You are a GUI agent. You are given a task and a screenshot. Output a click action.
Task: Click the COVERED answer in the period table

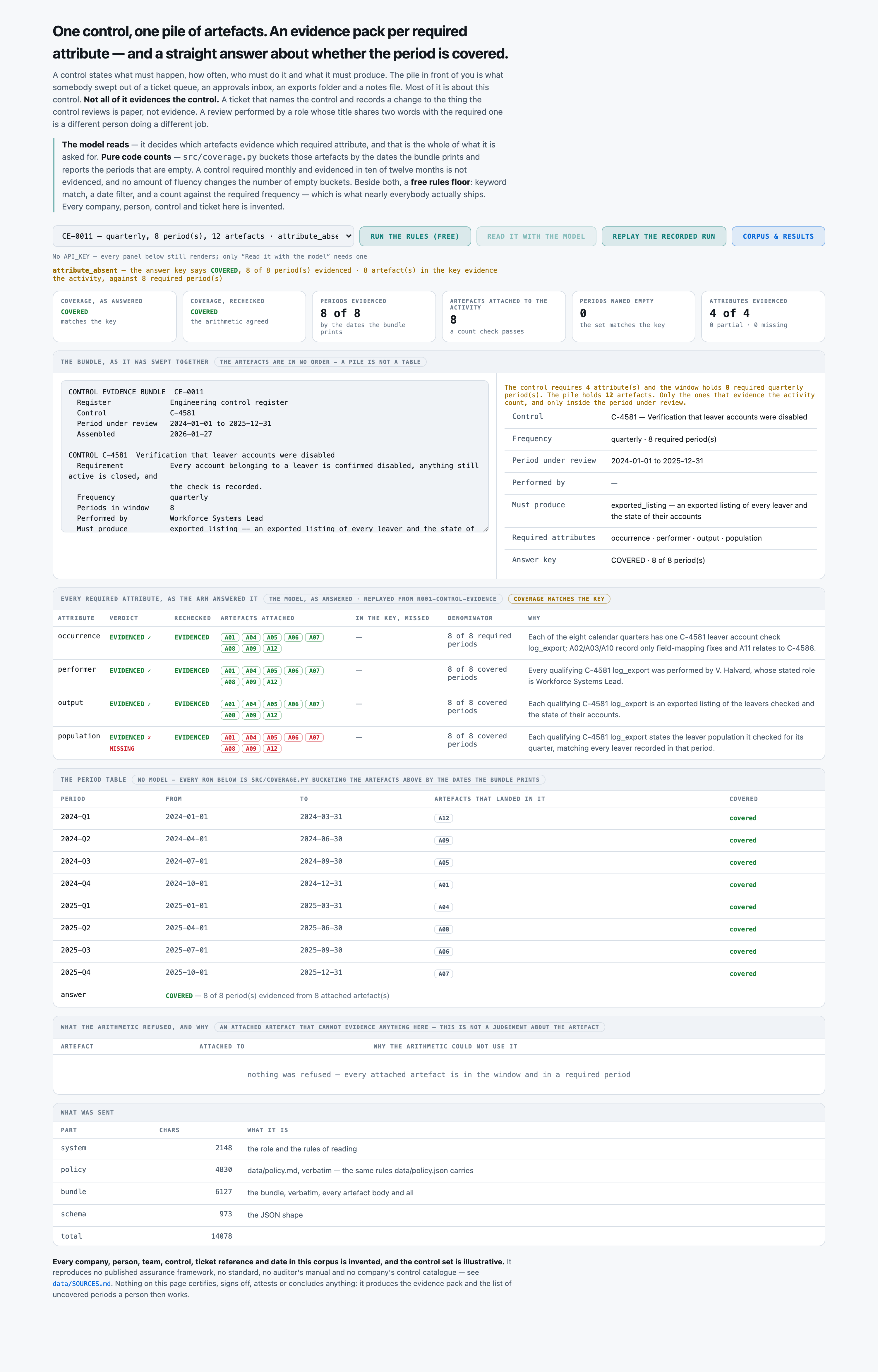pos(179,996)
